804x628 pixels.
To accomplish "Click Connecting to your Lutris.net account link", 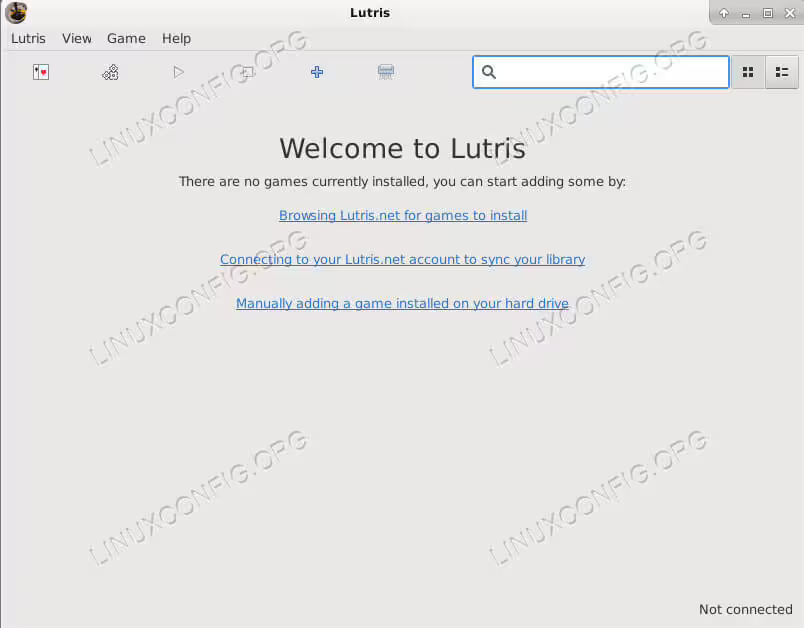I will pyautogui.click(x=403, y=259).
